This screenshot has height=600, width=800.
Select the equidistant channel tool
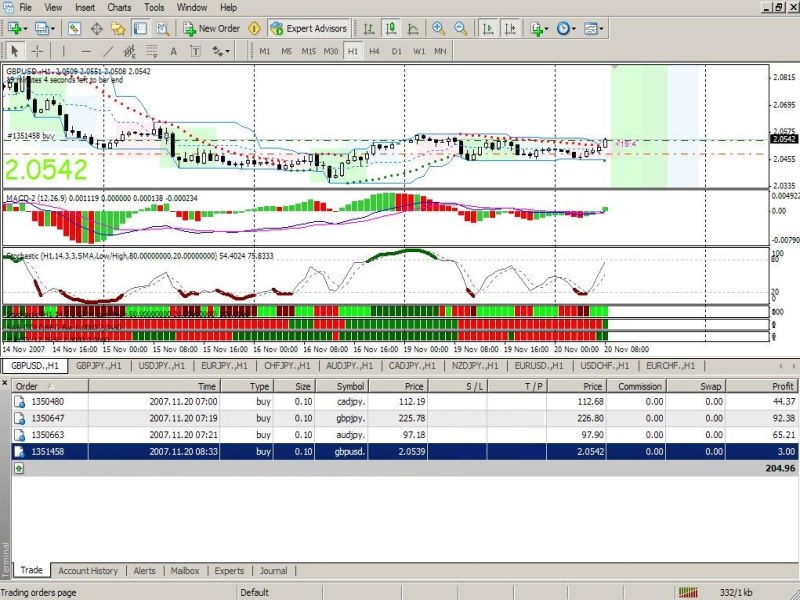tap(130, 51)
